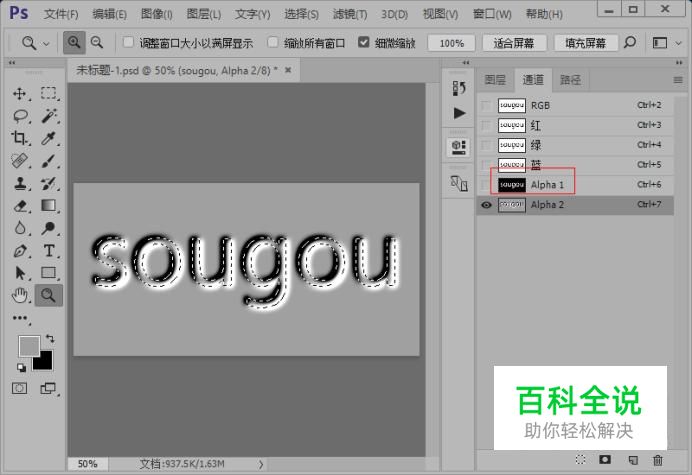Uncheck the scrubby zoom checkbox

tap(364, 42)
